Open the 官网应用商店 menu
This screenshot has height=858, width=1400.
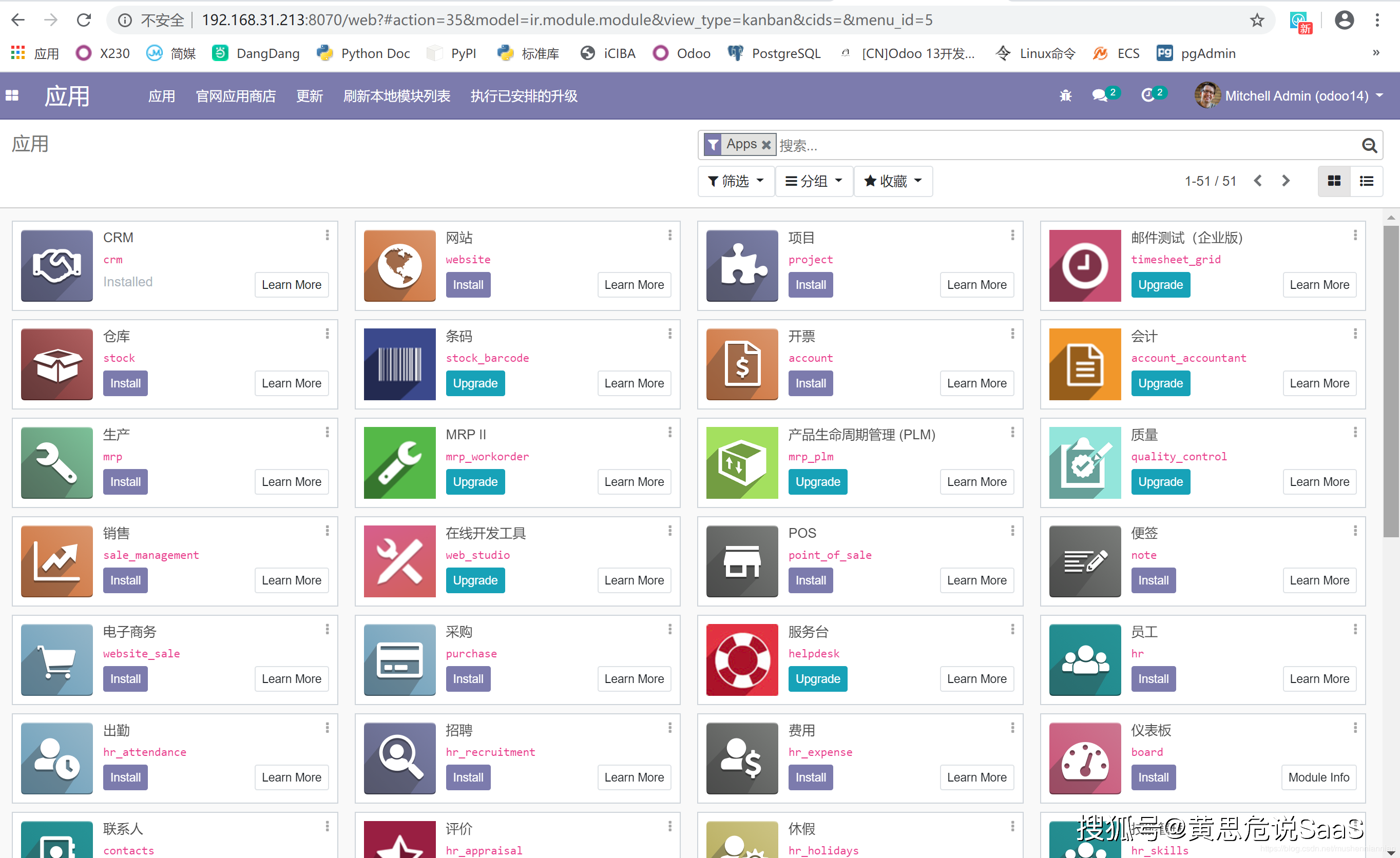coord(235,96)
